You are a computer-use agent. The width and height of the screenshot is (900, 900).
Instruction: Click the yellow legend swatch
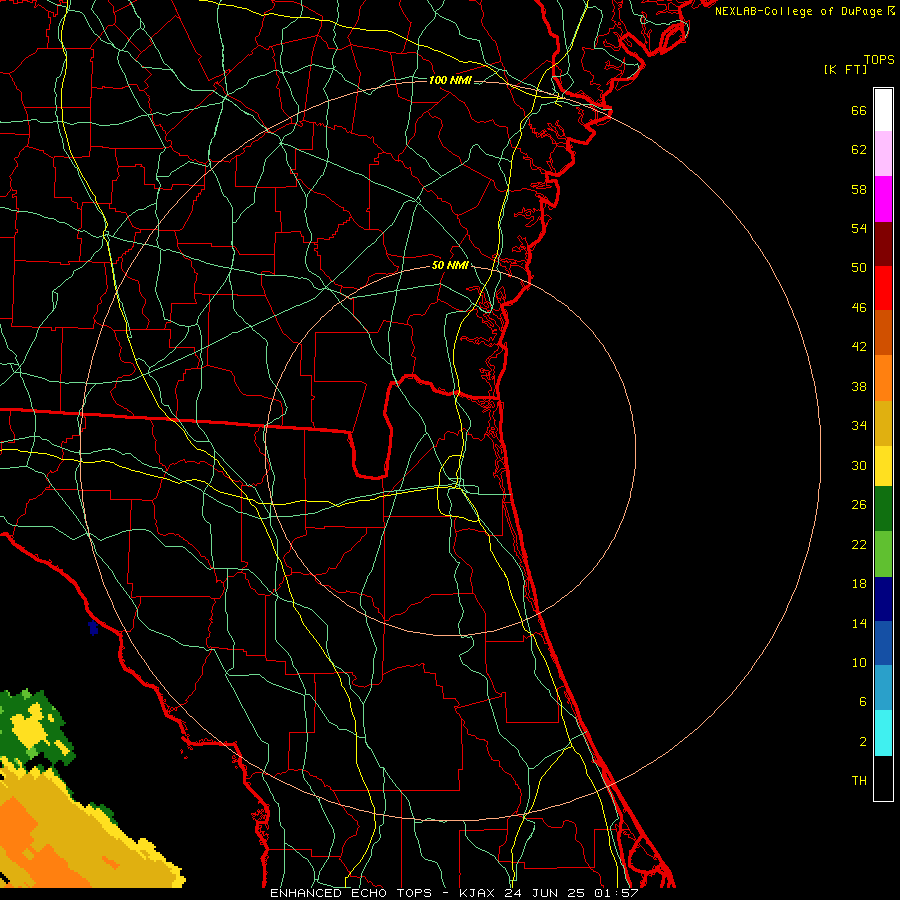[x=883, y=465]
